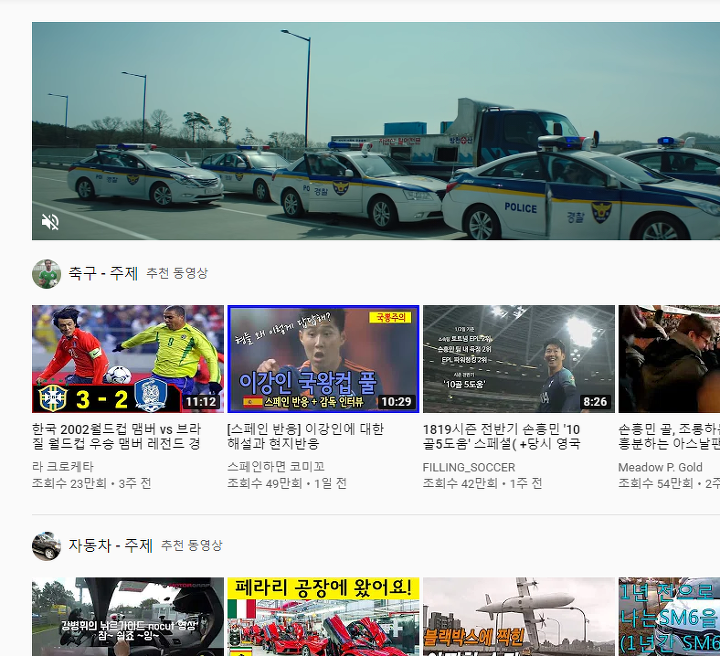Click the 조회수 54만회 view count

pos(656,483)
